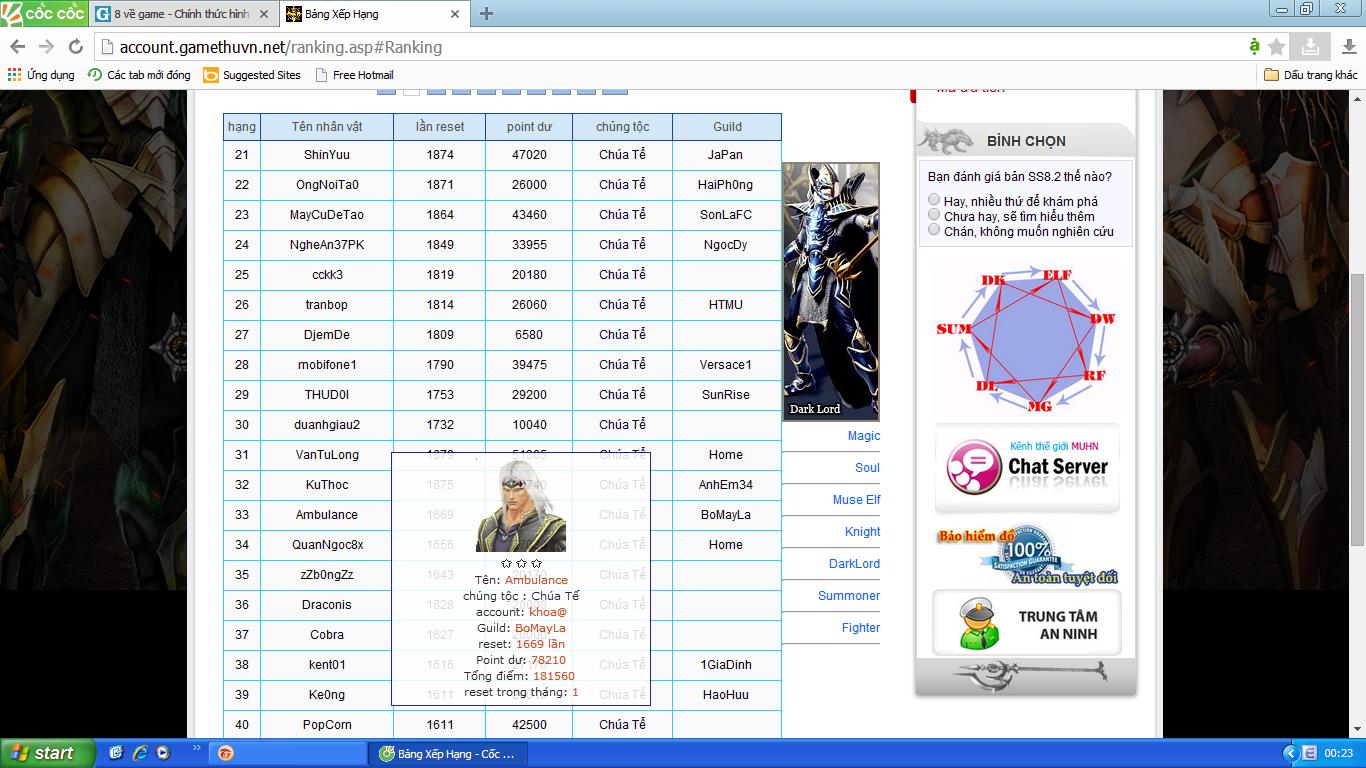The width and height of the screenshot is (1366, 768).
Task: Select "Chán, không muốn nghiên cứu" option
Action: tap(934, 230)
